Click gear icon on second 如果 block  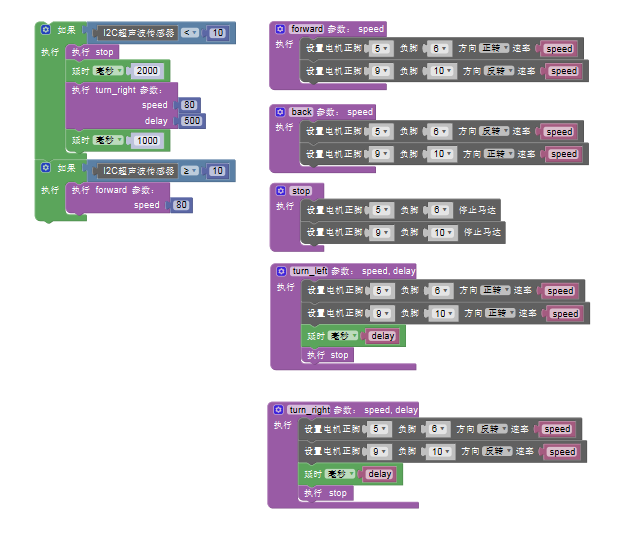click(45, 169)
